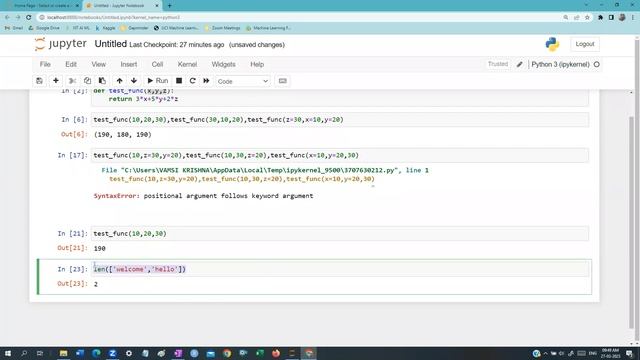
Task: Cut the selected cells
Action: point(72,81)
